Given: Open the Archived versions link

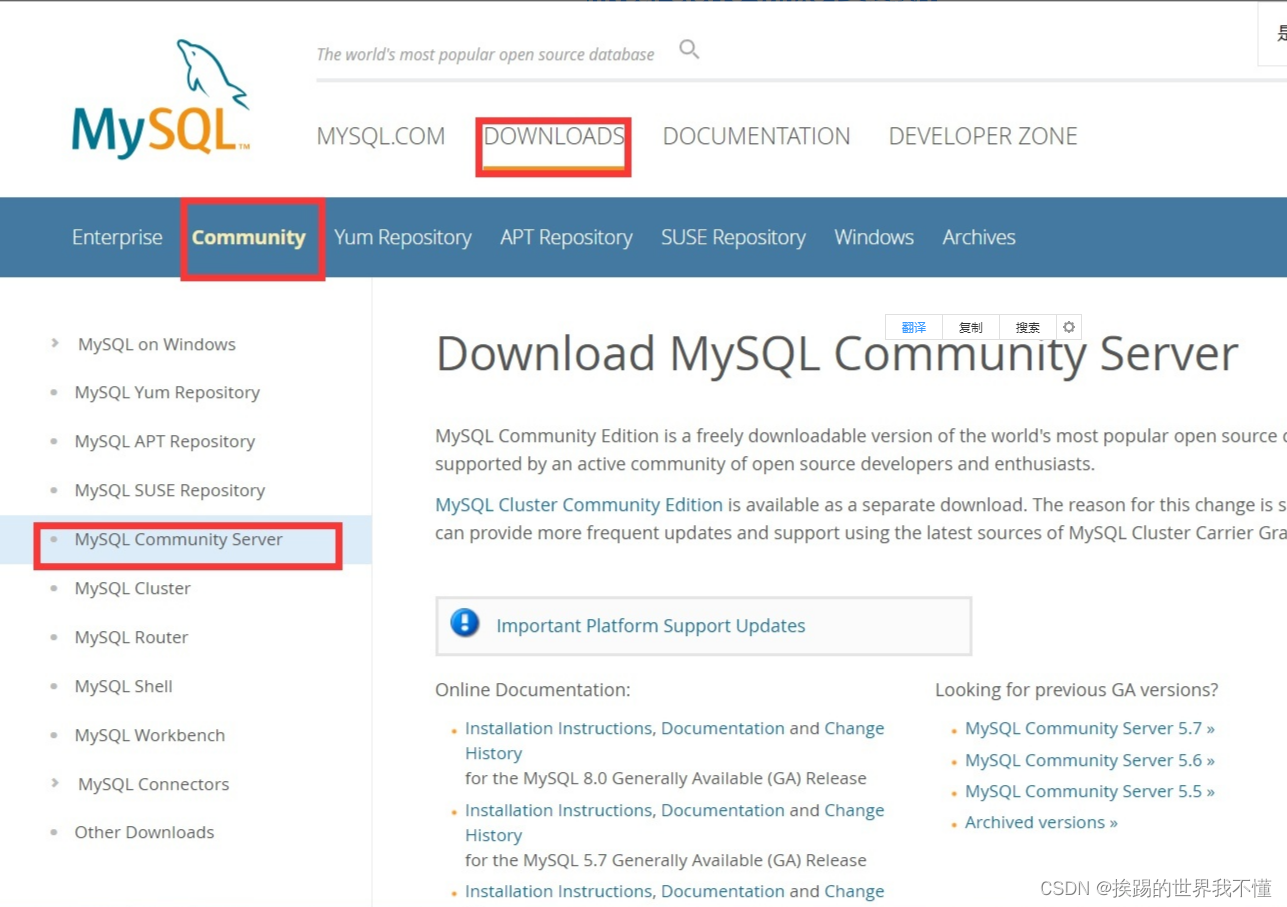Looking at the screenshot, I should click(x=1041, y=822).
